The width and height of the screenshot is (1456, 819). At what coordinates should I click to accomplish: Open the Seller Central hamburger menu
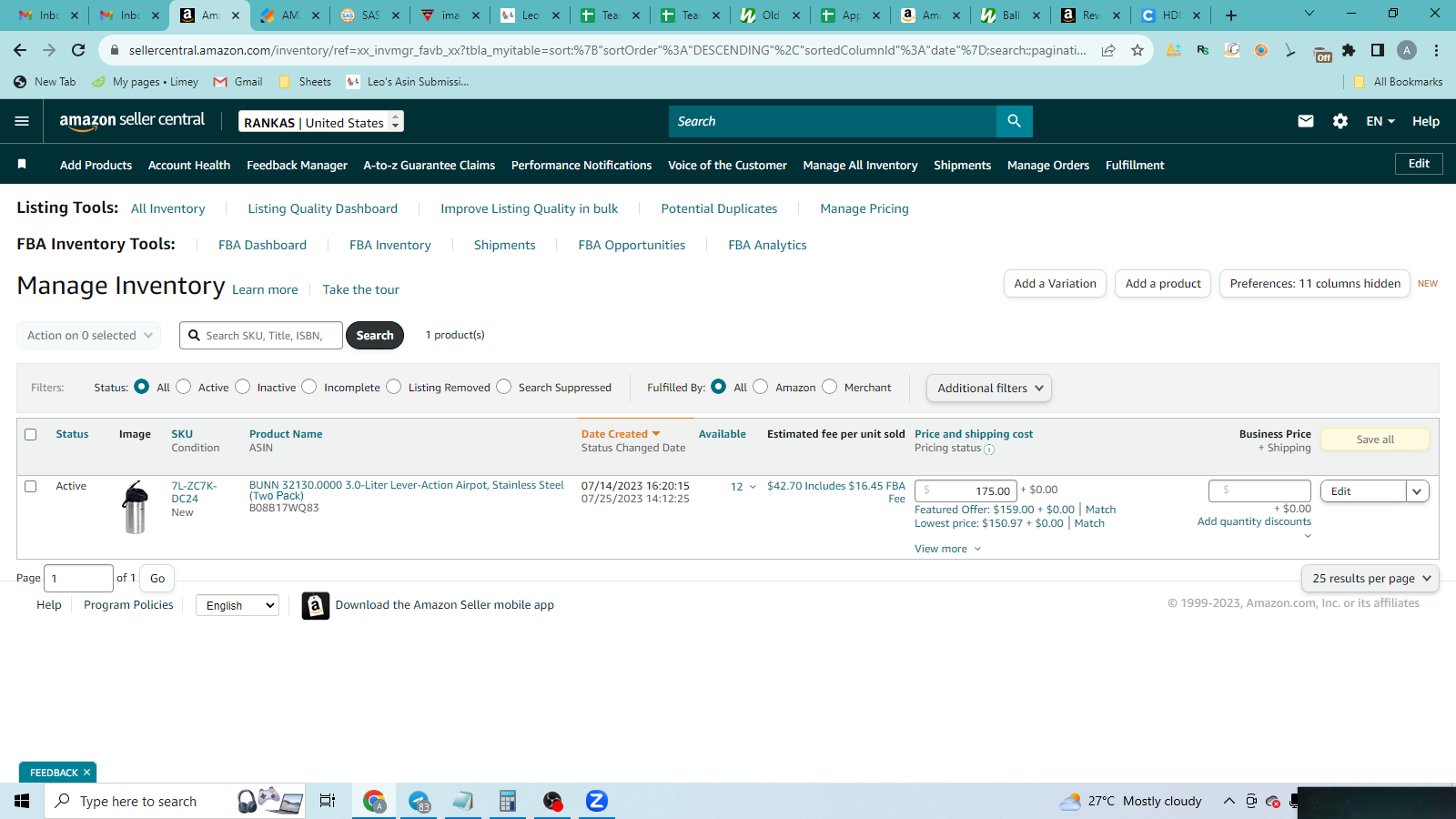pos(22,121)
